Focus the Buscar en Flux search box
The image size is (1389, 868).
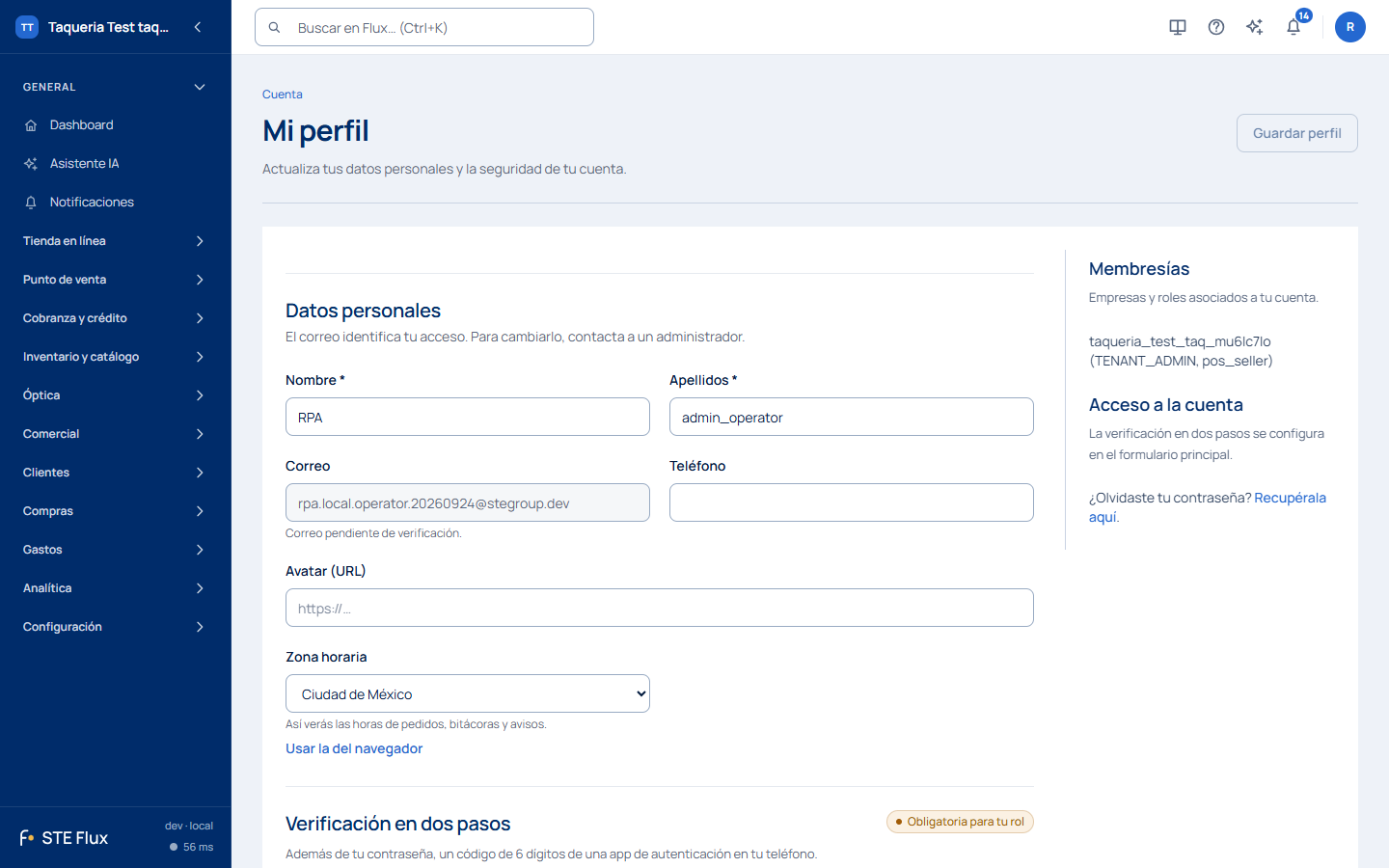(424, 27)
